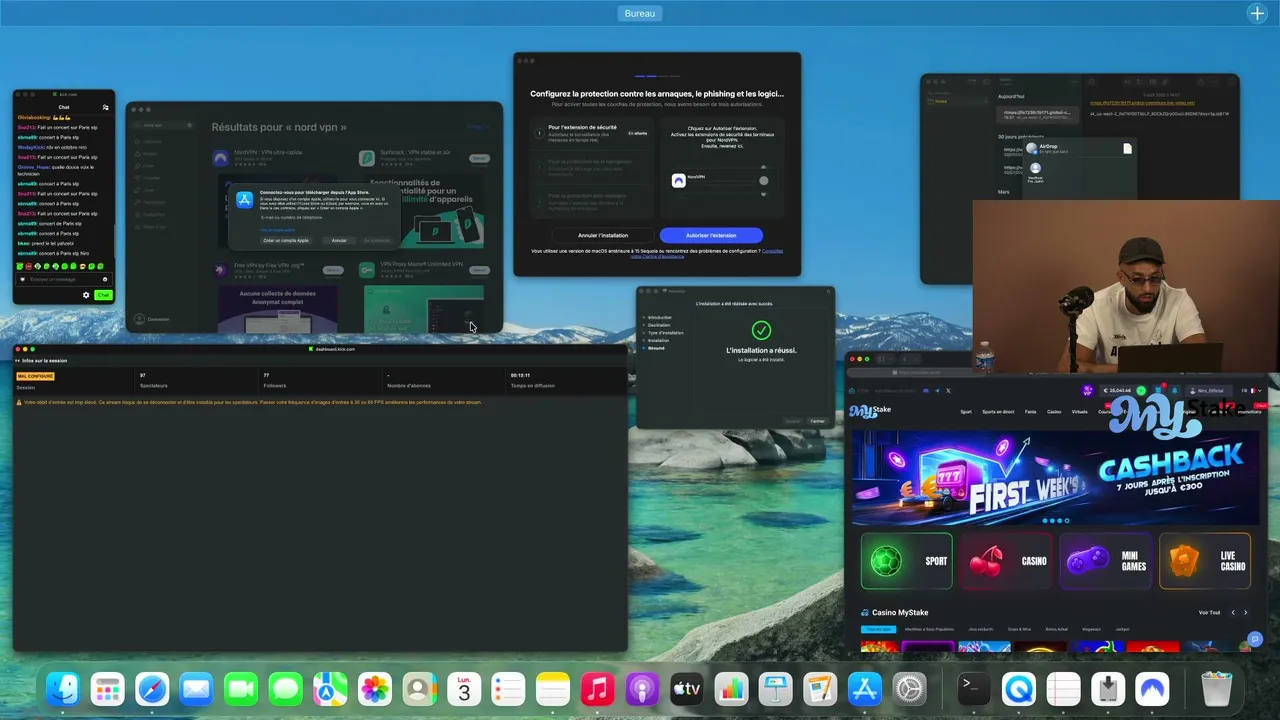The width and height of the screenshot is (1280, 720).
Task: Open the FR language dropdown on MyStake
Action: 1252,390
